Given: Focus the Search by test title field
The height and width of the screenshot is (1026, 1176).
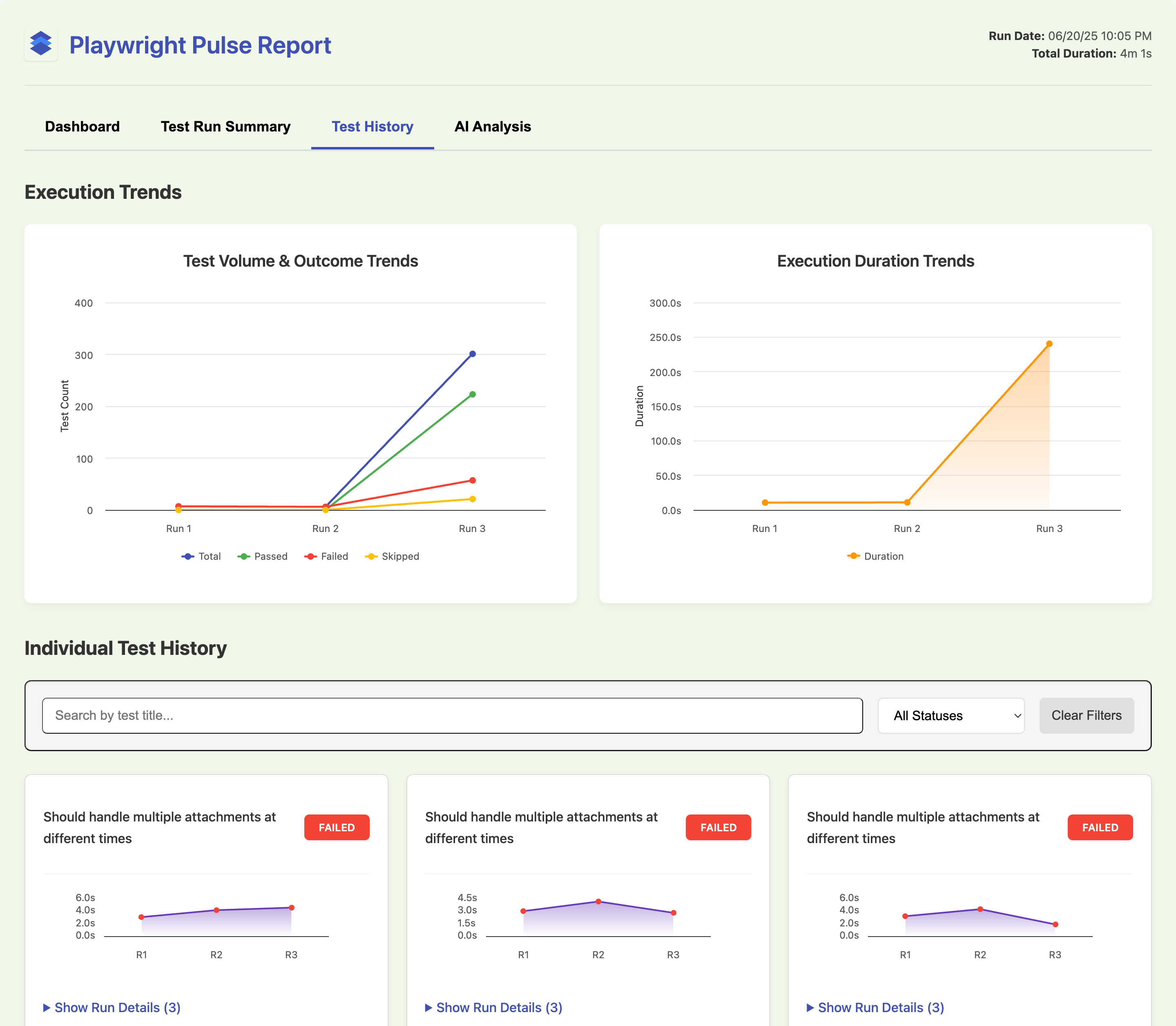Looking at the screenshot, I should (x=453, y=715).
